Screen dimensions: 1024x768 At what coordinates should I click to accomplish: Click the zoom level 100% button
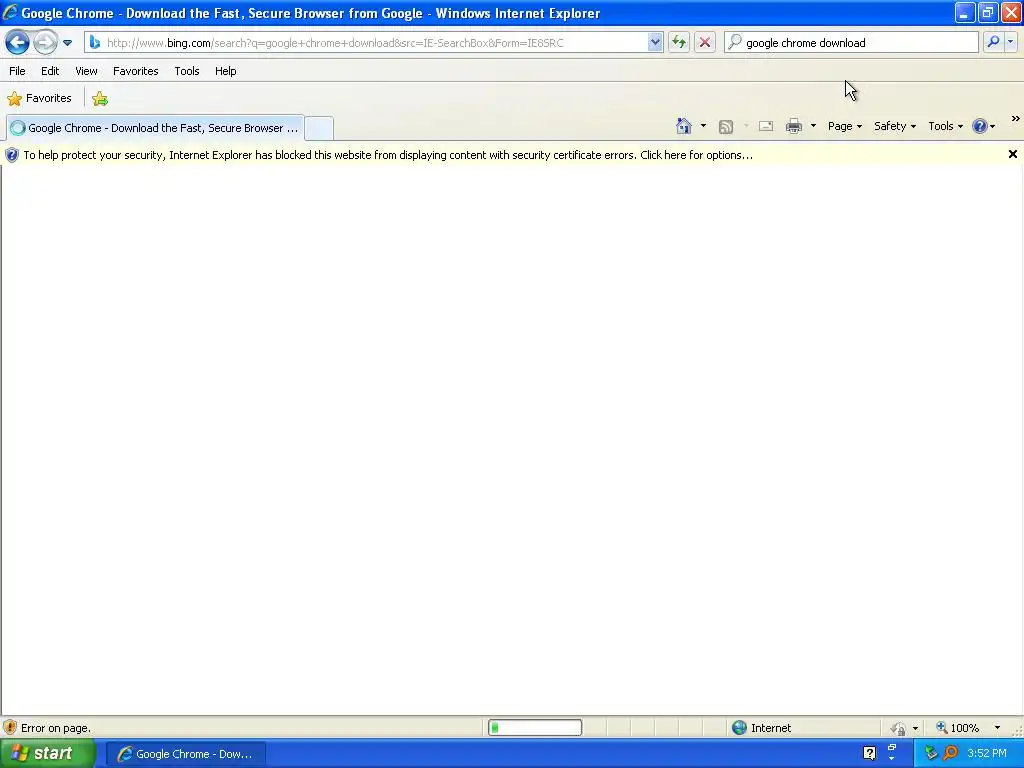pyautogui.click(x=957, y=728)
